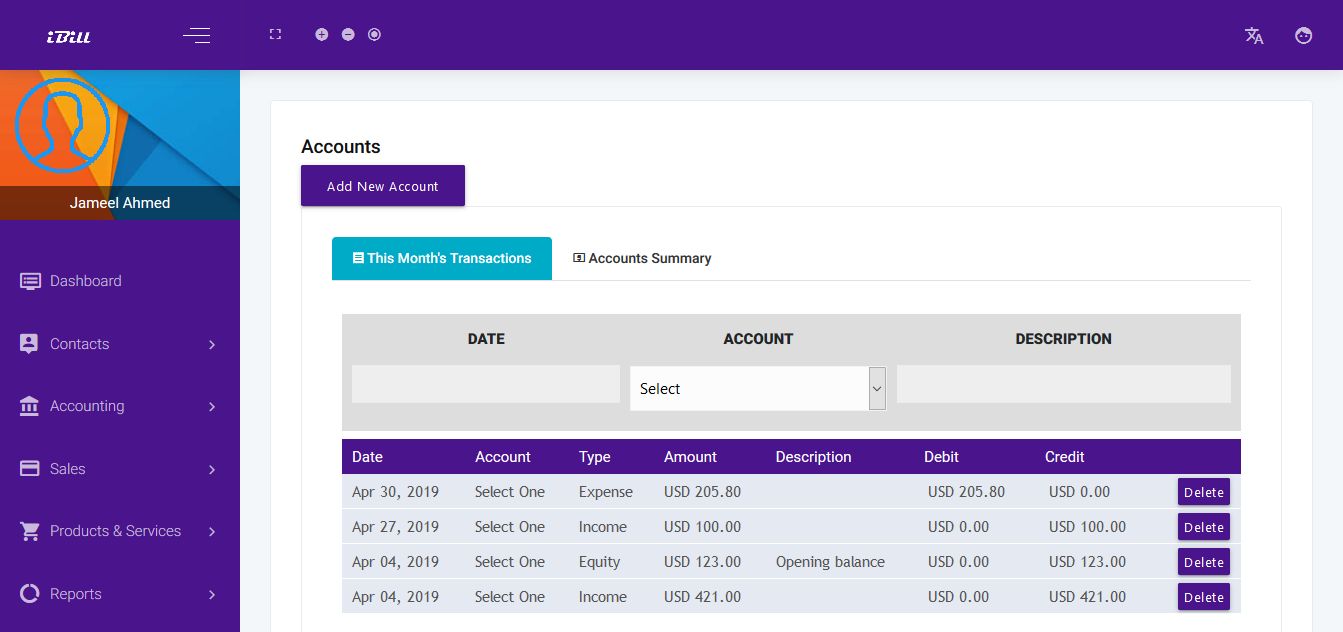Click the Reports icon in the sidebar
This screenshot has width=1343, height=632.
coord(28,594)
